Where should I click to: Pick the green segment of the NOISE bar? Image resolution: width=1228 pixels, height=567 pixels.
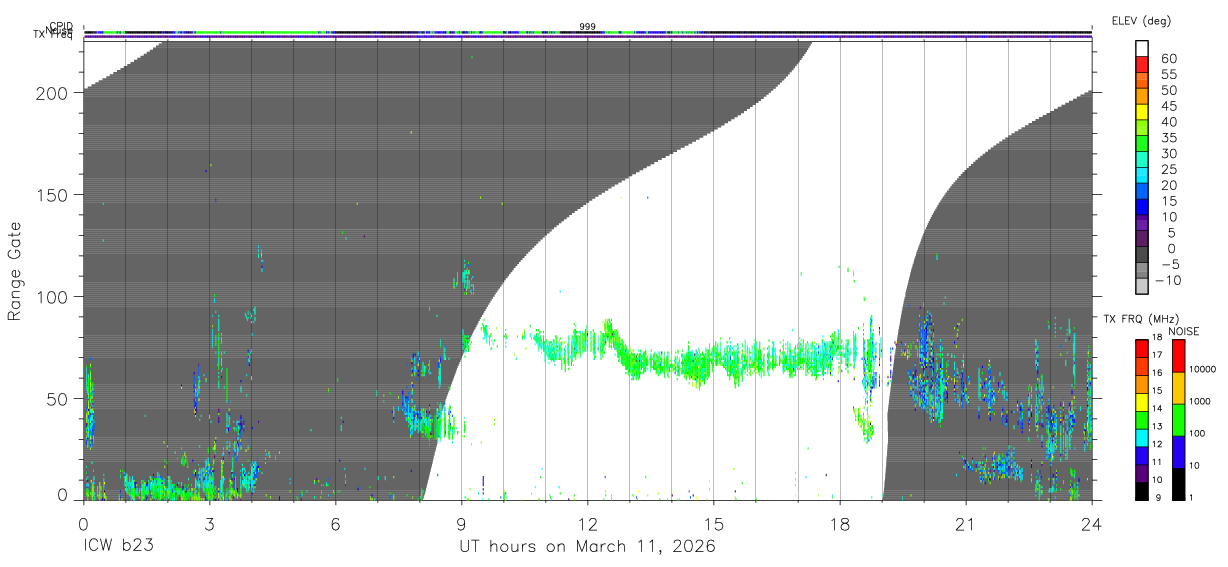(1177, 420)
